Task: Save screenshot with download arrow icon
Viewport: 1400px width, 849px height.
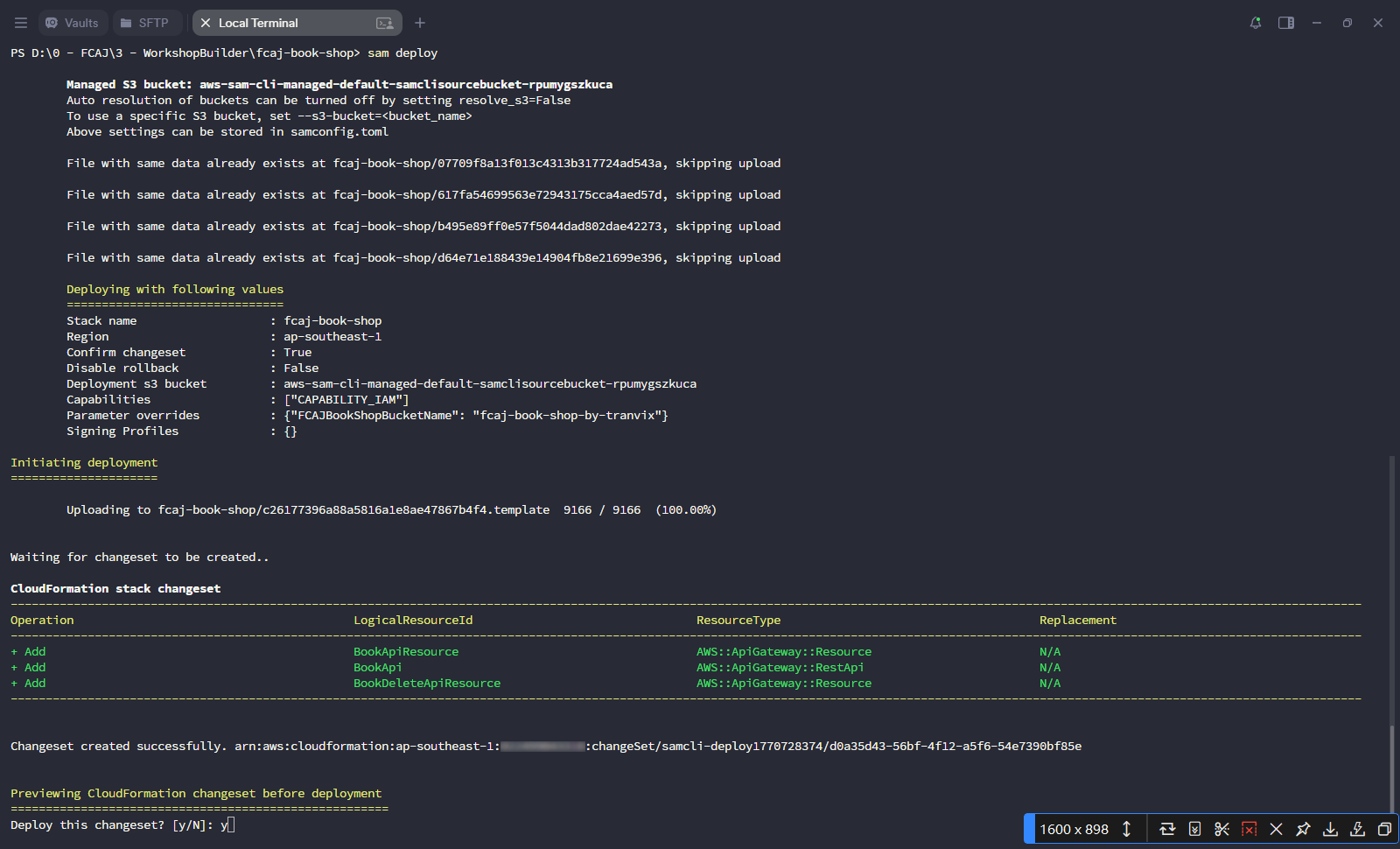Action: [x=1330, y=829]
